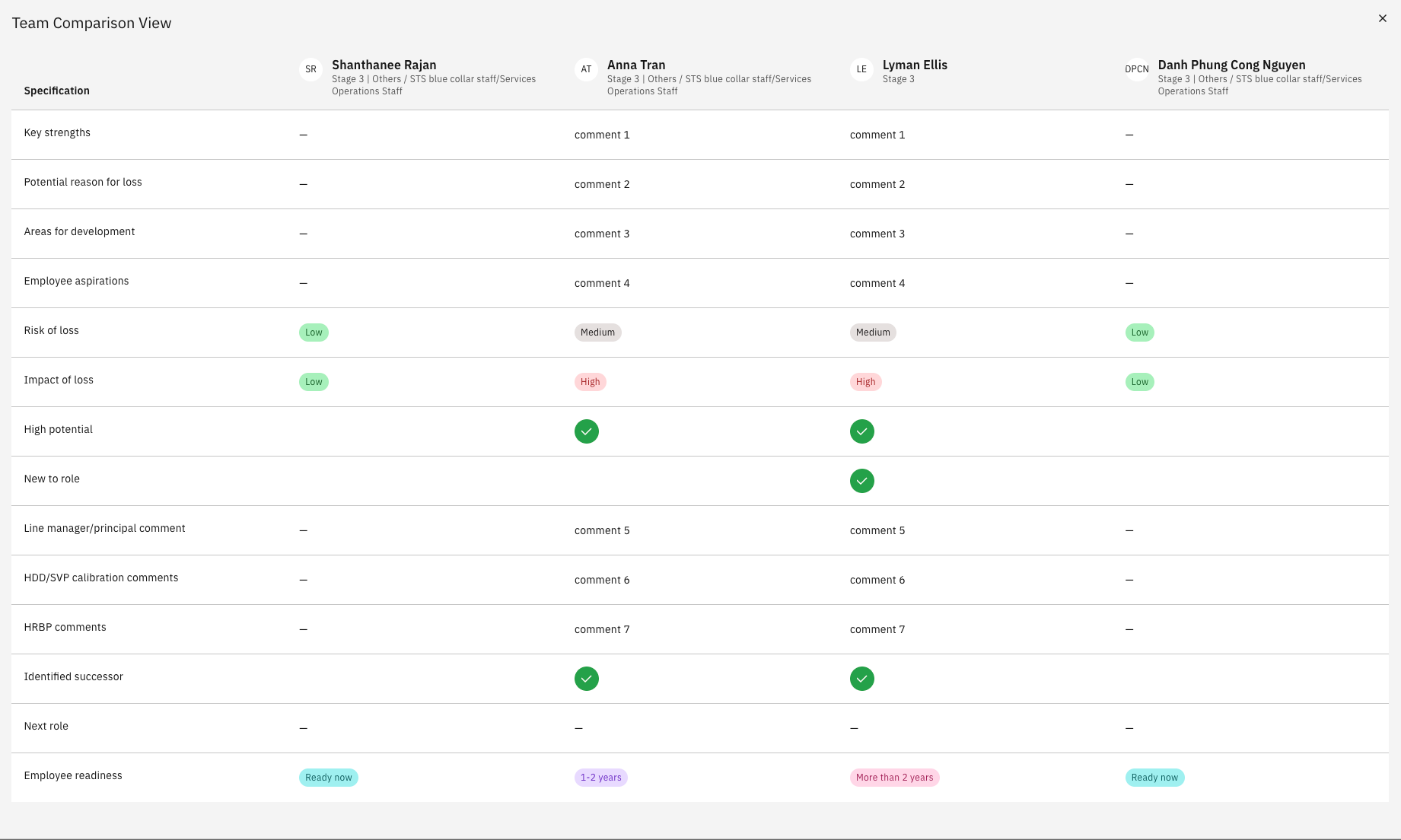Click Danh Nguyen's Low impact of loss badge
This screenshot has height=840, width=1401.
click(1139, 382)
